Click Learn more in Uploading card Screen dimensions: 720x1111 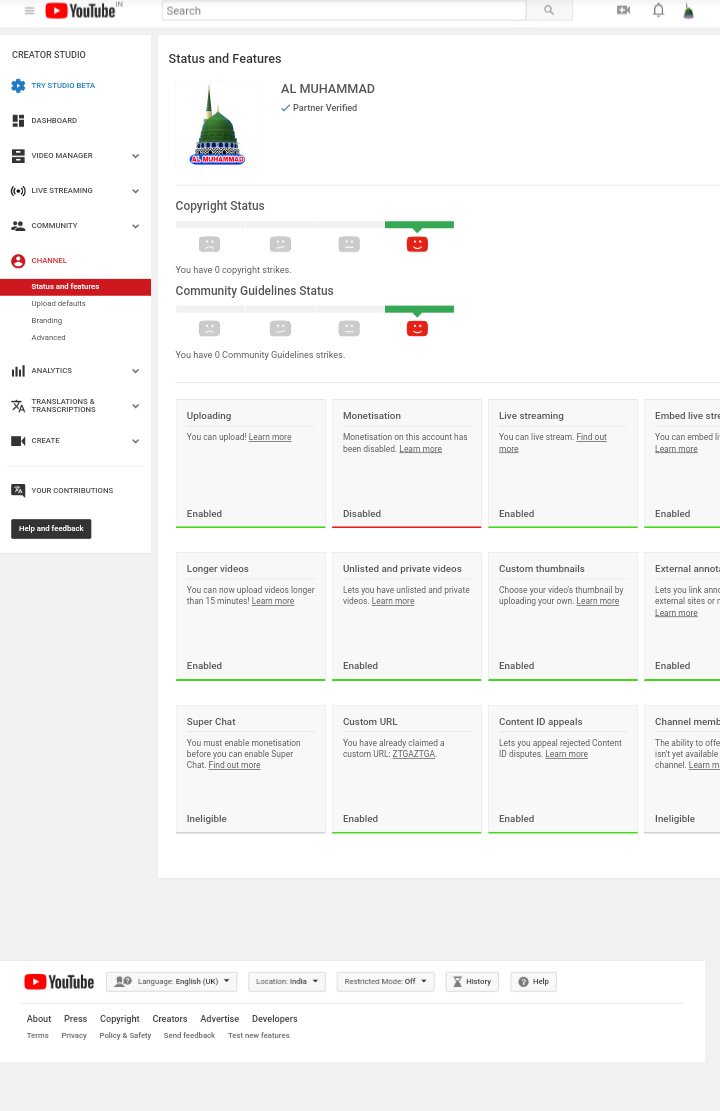click(270, 437)
